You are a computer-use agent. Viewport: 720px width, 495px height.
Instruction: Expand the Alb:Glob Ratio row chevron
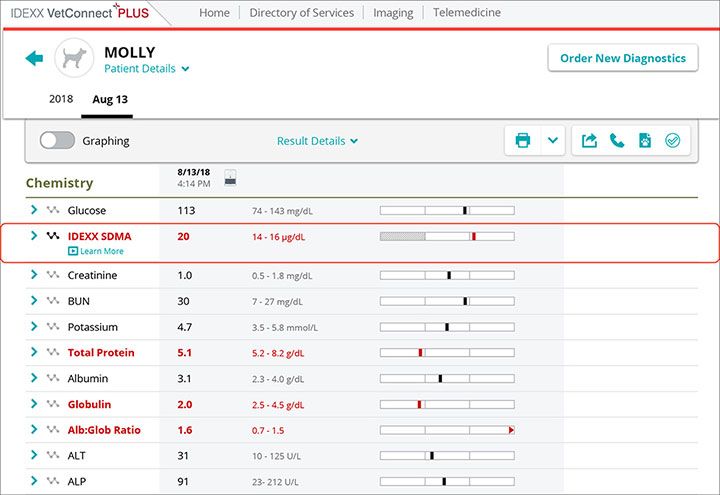click(x=34, y=429)
